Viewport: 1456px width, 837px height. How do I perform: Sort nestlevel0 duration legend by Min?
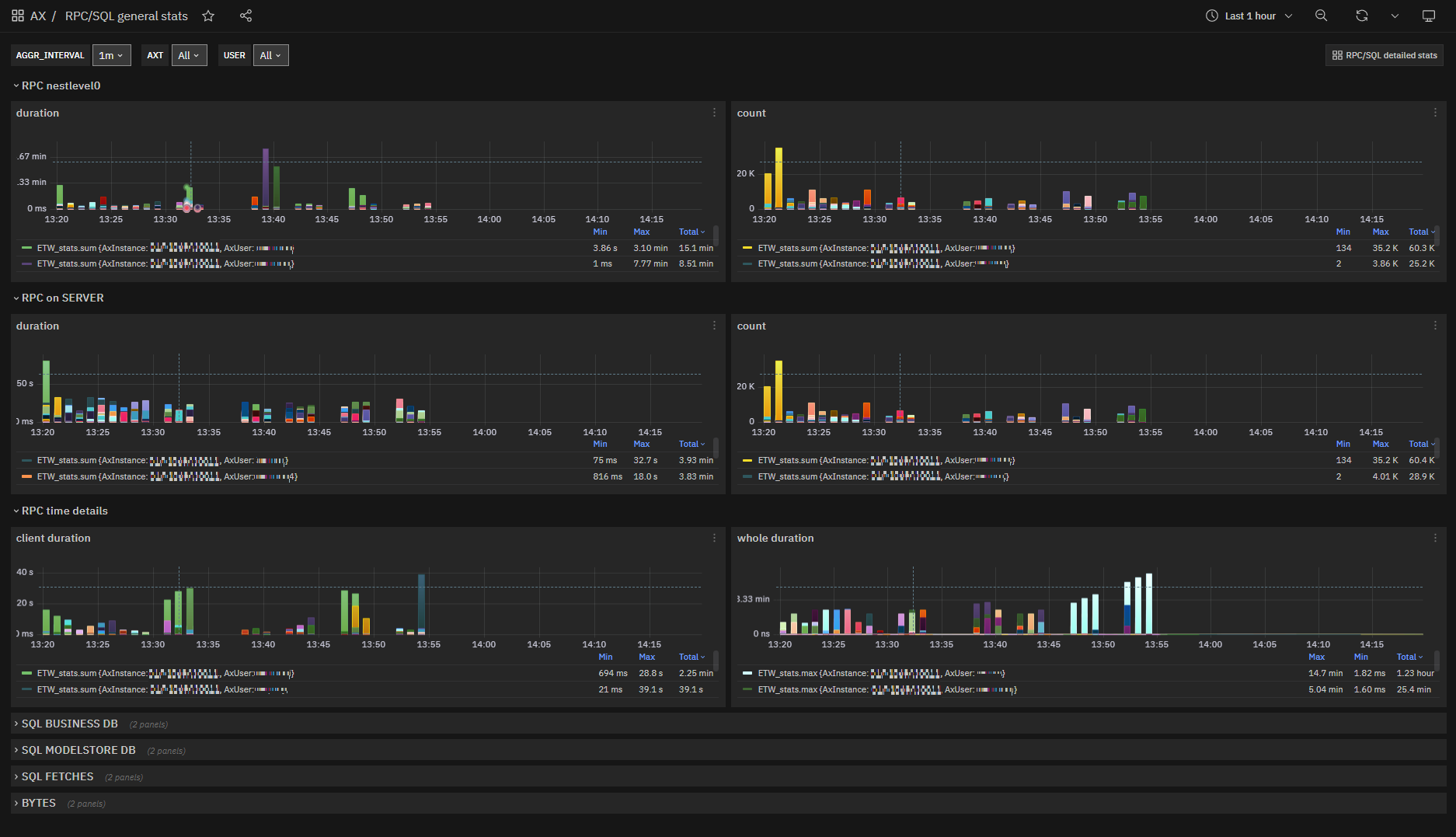coord(601,232)
